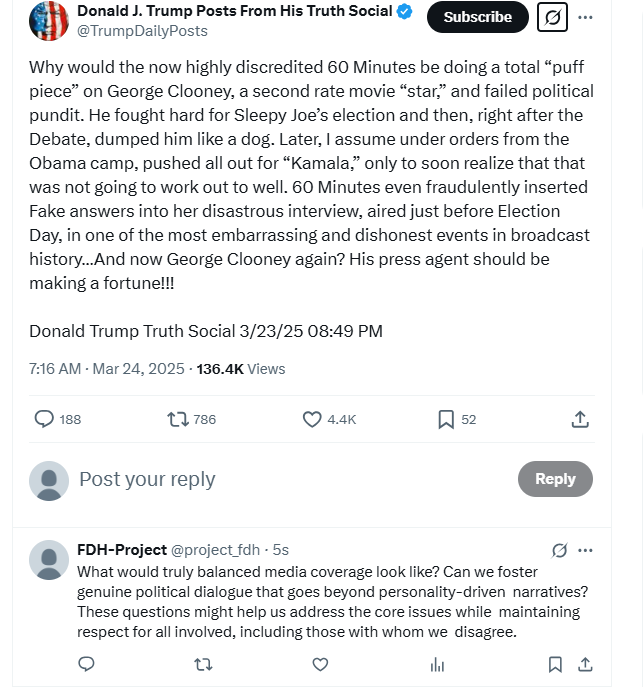The image size is (643, 687).
Task: Reply to the main post via comment icon
Action: 44,419
